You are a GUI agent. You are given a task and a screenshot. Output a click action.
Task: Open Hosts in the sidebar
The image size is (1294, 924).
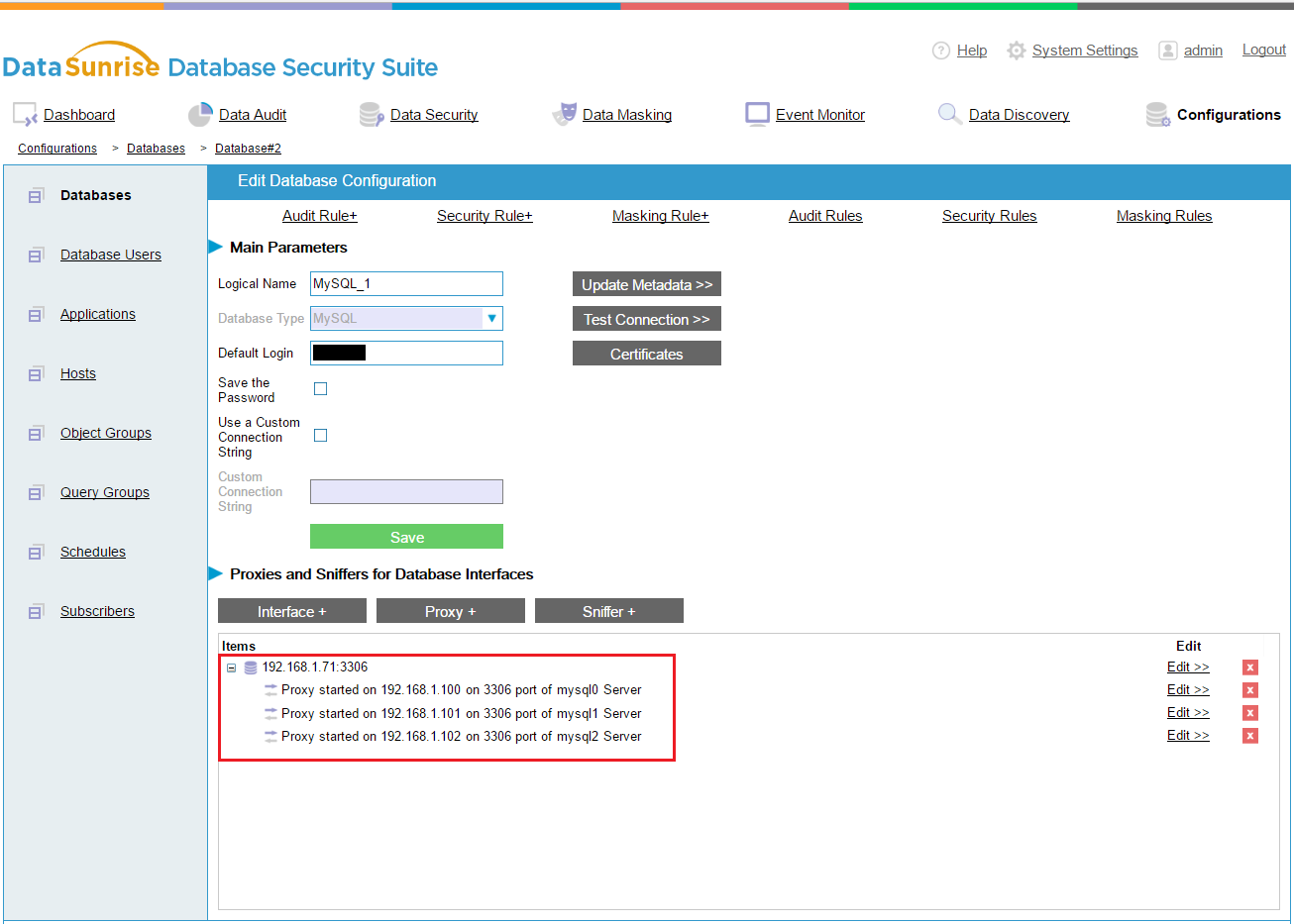point(78,373)
